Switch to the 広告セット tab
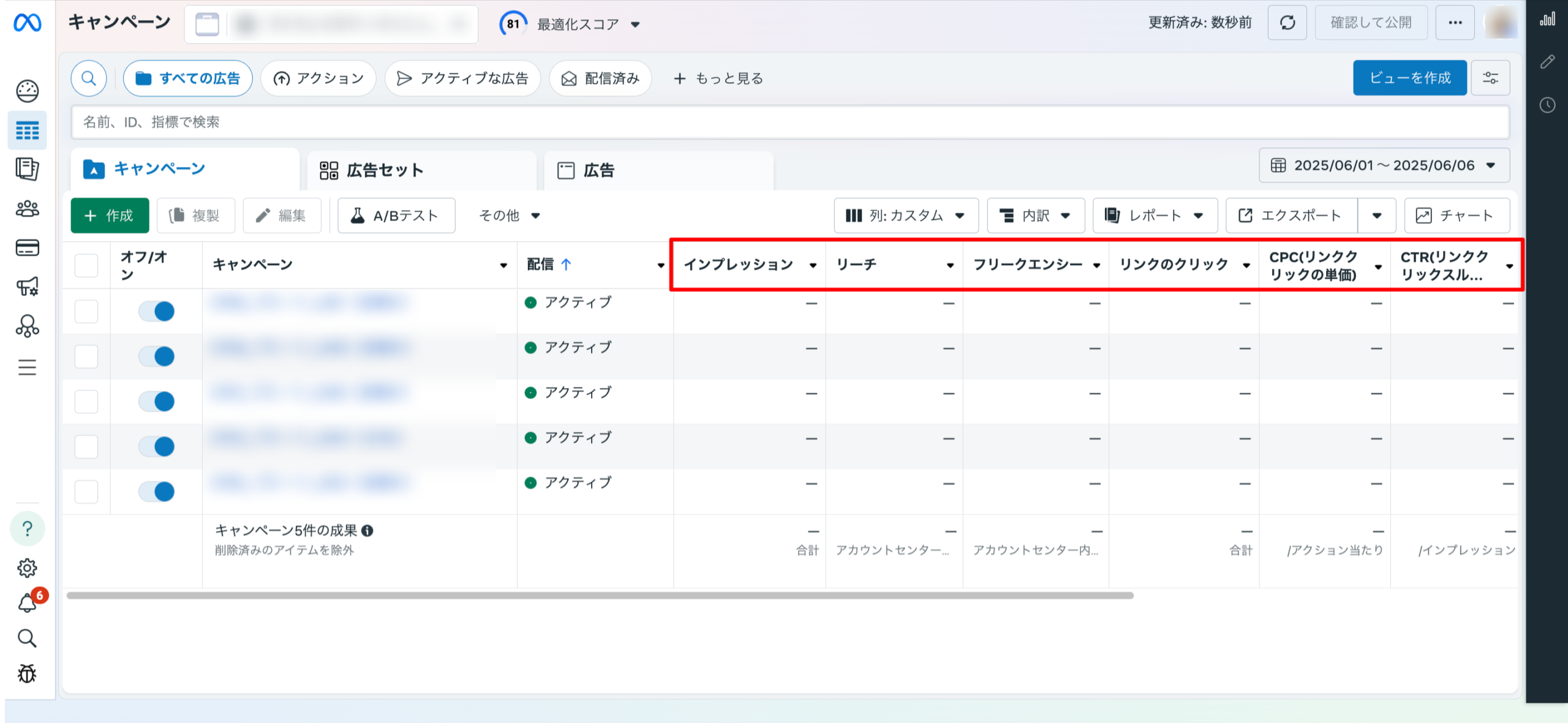Screen dimensions: 1568x723 [385, 170]
